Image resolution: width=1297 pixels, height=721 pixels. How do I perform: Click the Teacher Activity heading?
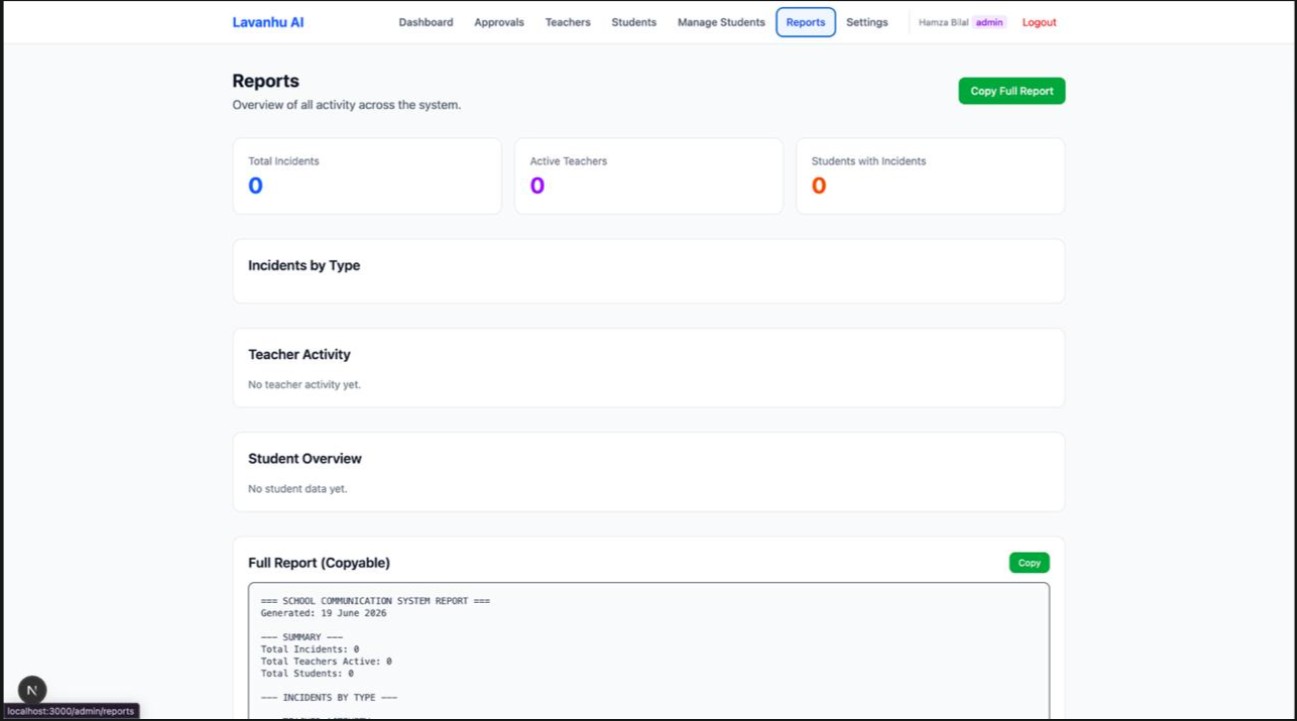(x=299, y=354)
